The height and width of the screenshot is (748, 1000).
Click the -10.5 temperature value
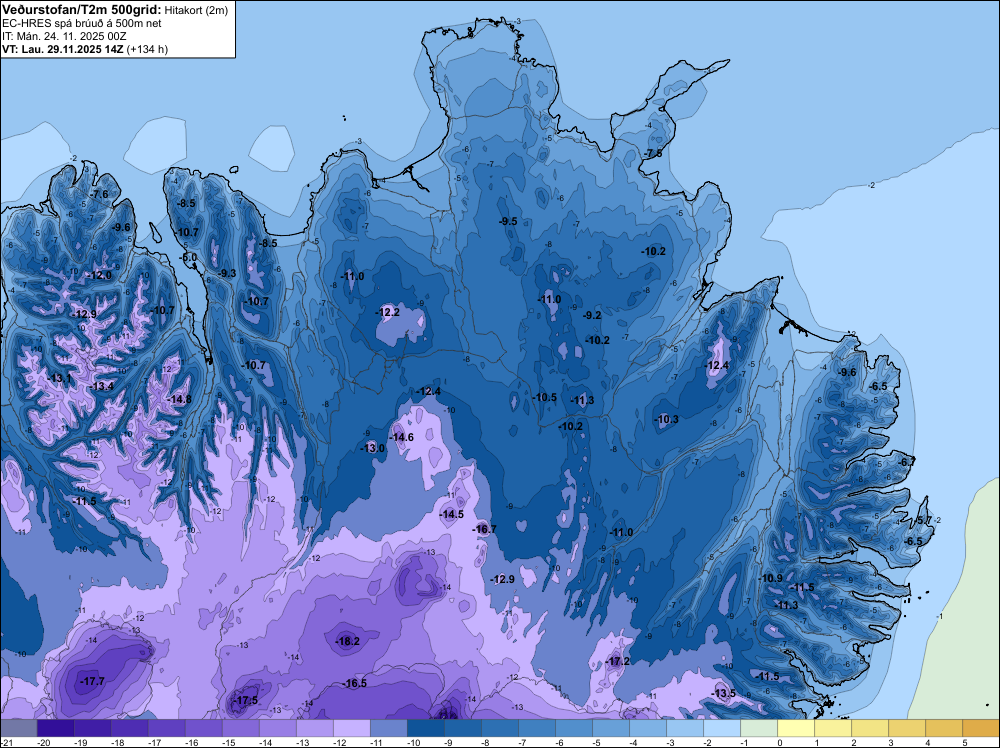coord(545,397)
